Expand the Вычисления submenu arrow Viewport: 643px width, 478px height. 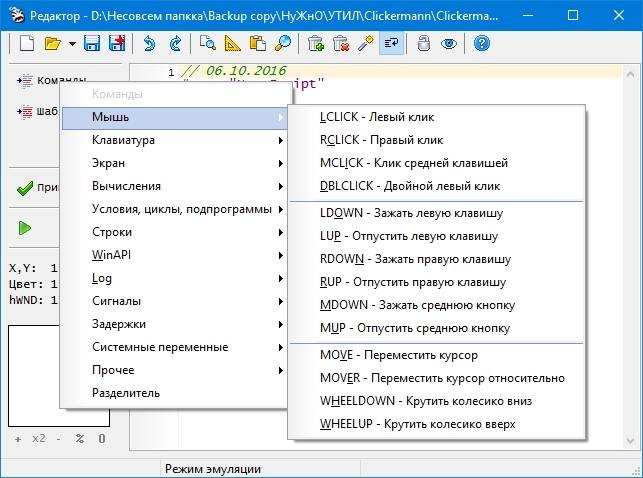pos(280,187)
